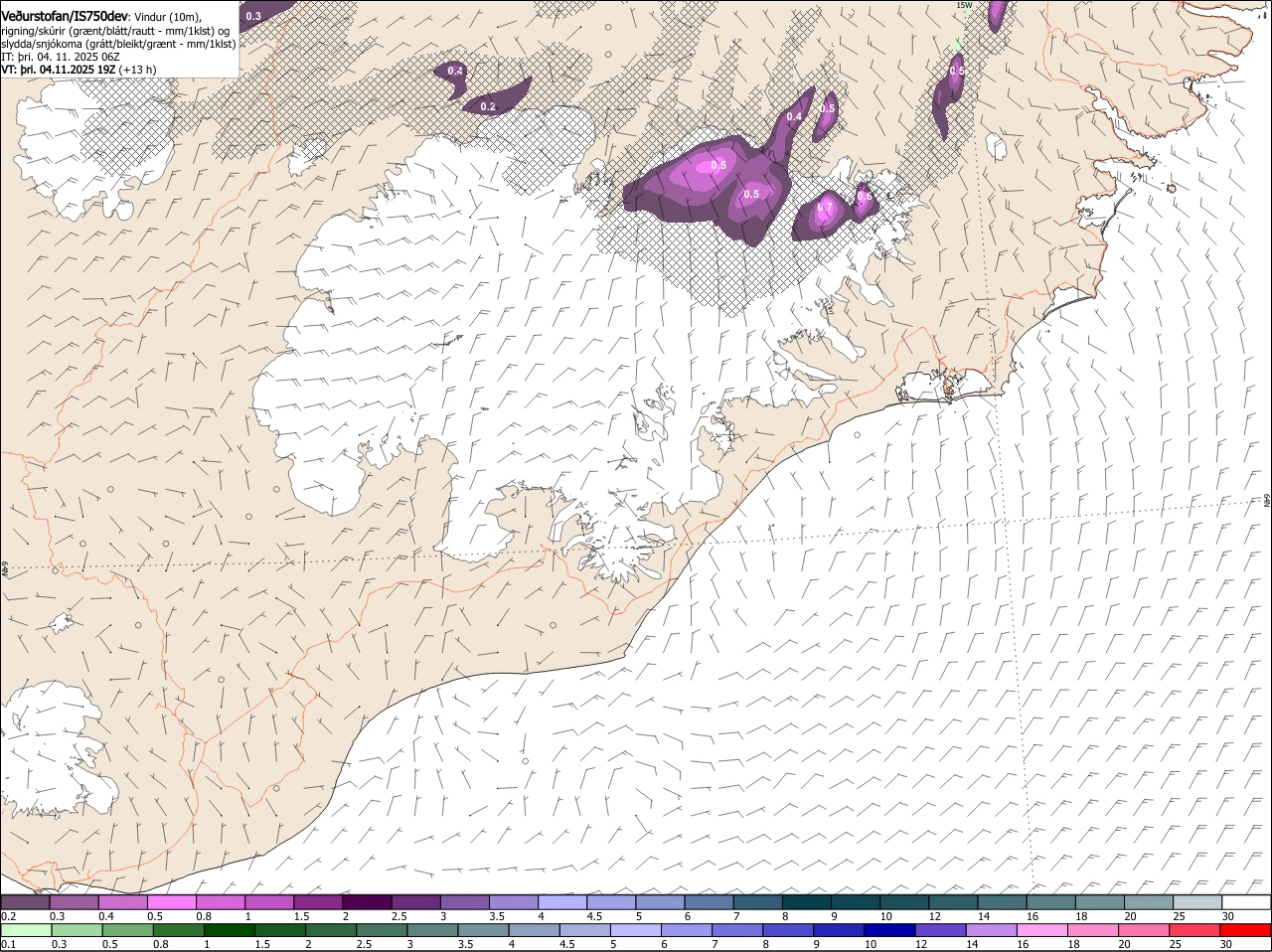Click the top-row legend swatch between 0.3 and 0.4
The width and height of the screenshot is (1272, 952).
pyautogui.click(x=75, y=902)
